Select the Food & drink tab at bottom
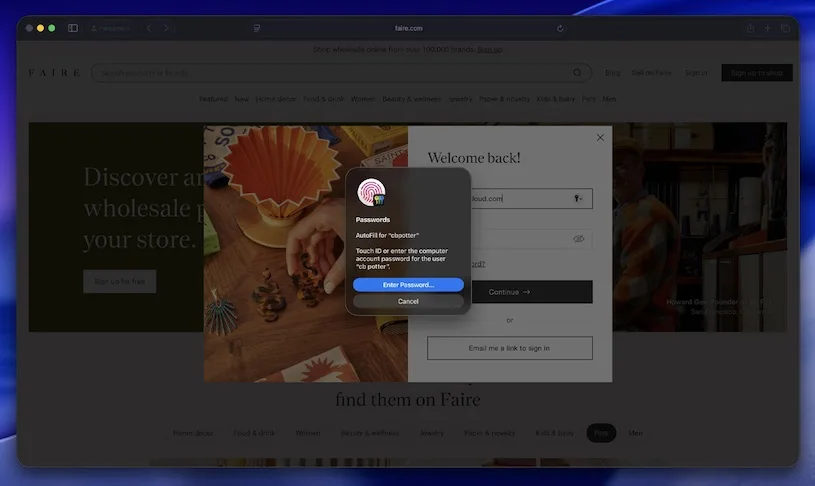Image resolution: width=815 pixels, height=486 pixels. pyautogui.click(x=254, y=433)
